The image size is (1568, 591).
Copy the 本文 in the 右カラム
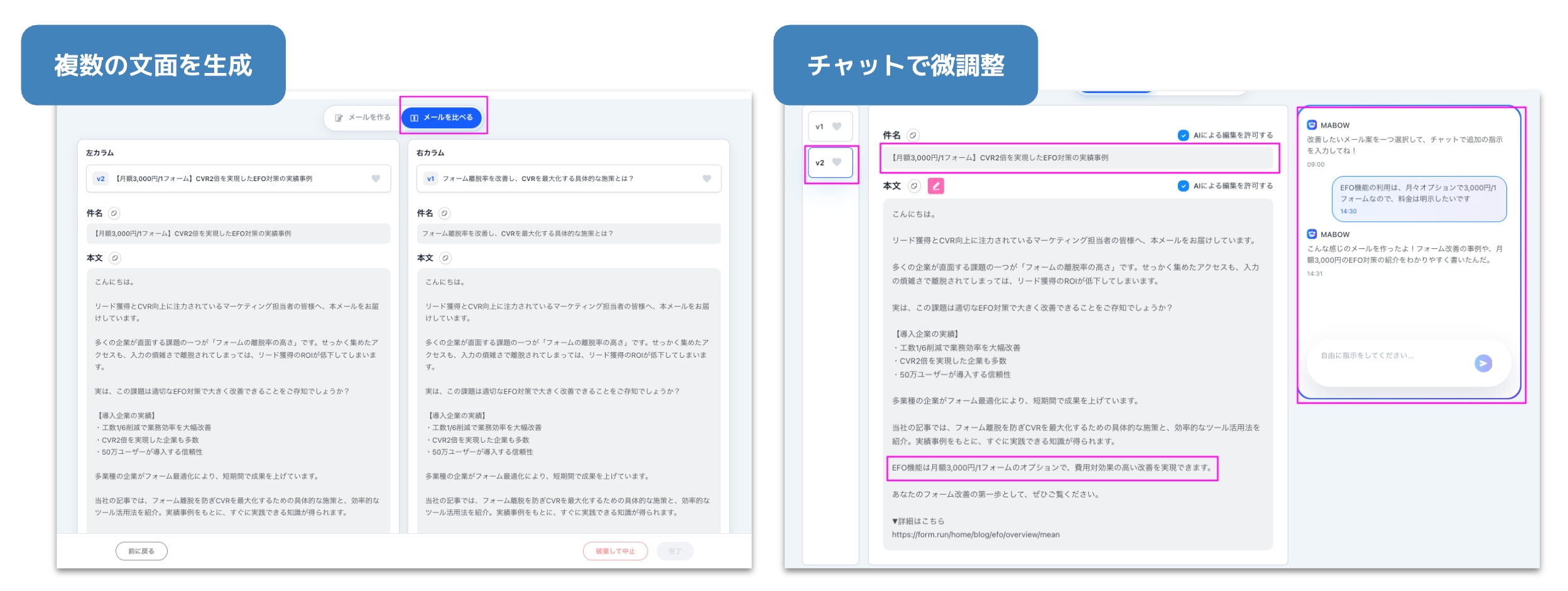445,258
